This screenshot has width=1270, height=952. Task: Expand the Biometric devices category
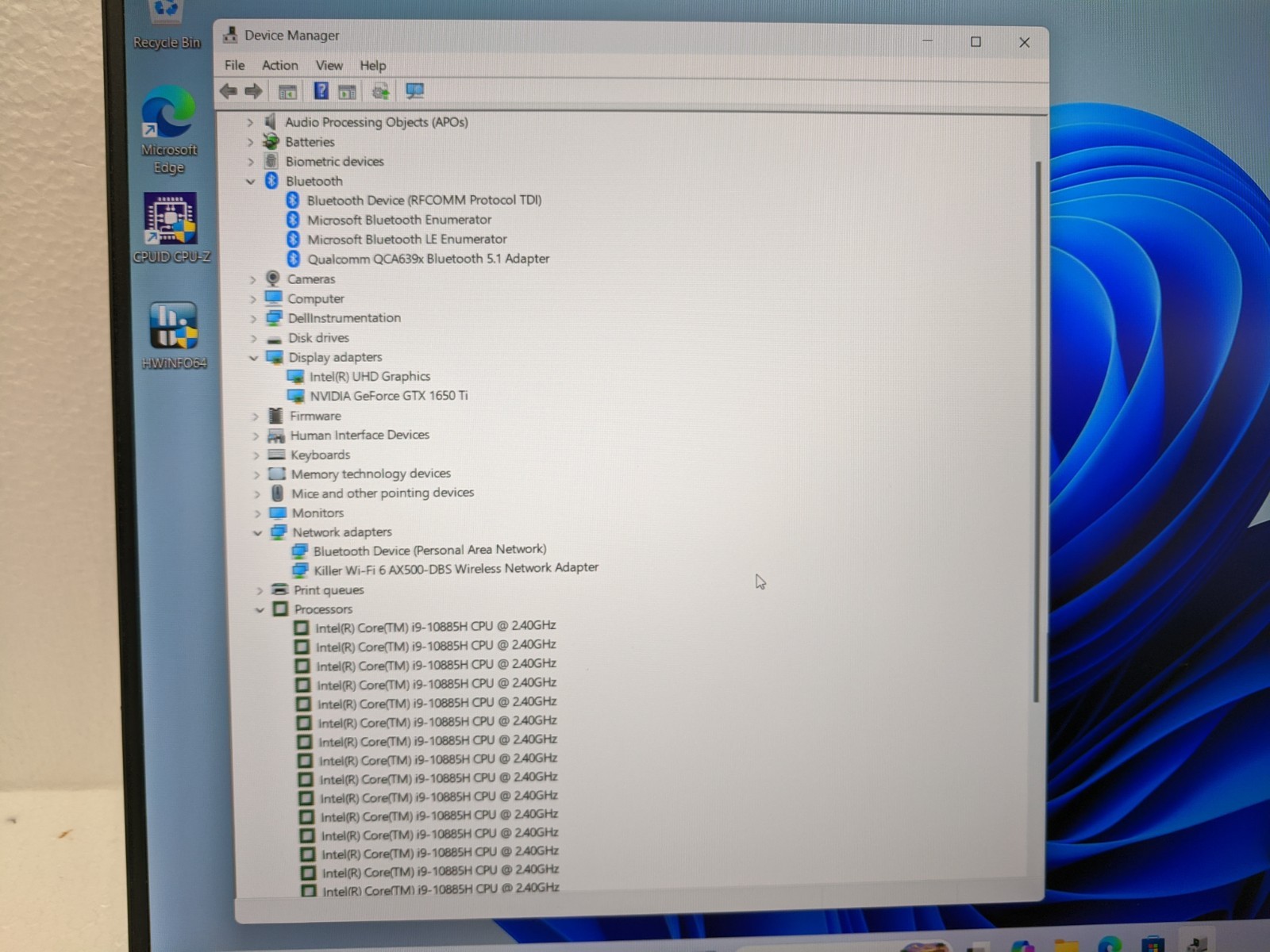(251, 161)
